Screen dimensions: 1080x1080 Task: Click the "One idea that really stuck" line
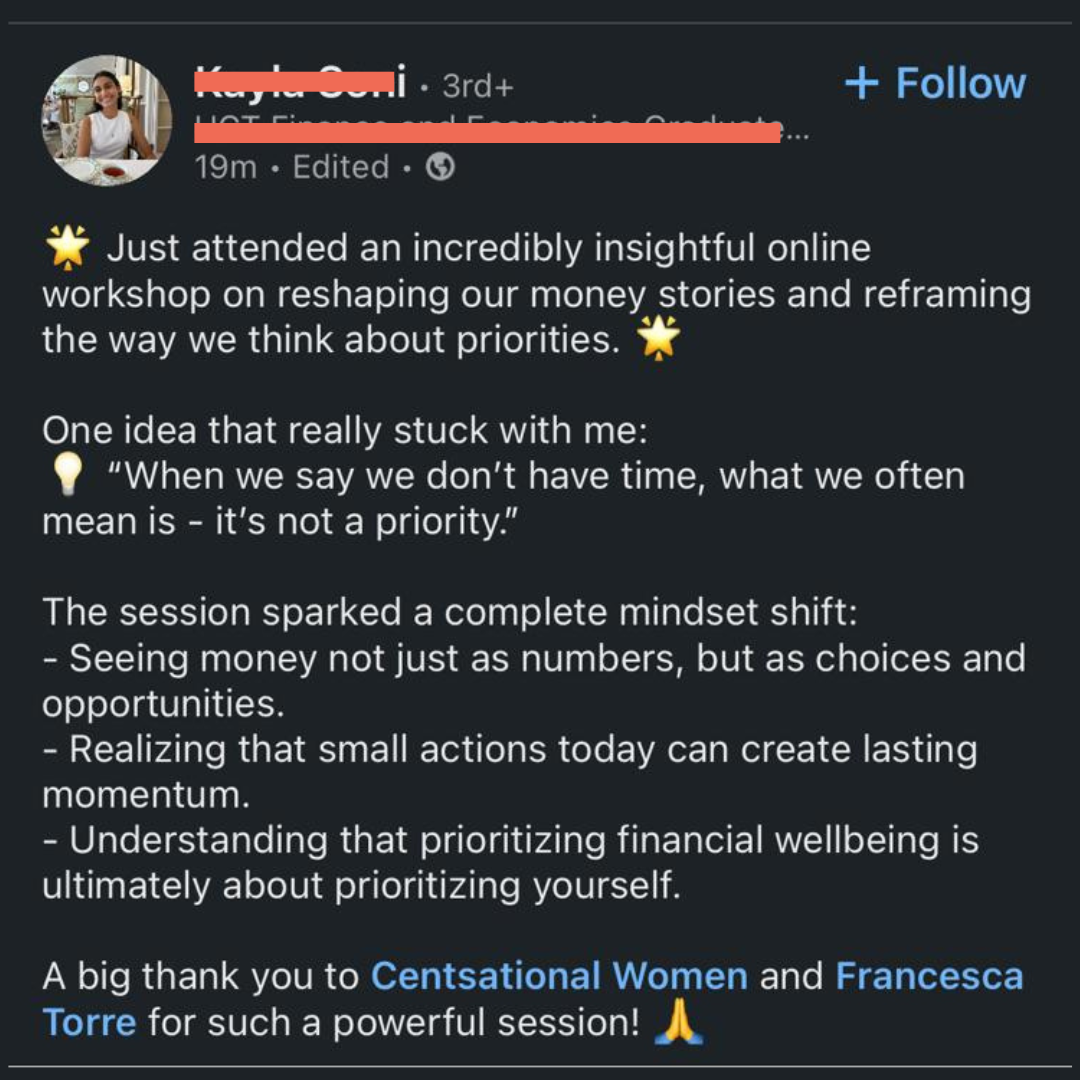pyautogui.click(x=345, y=431)
